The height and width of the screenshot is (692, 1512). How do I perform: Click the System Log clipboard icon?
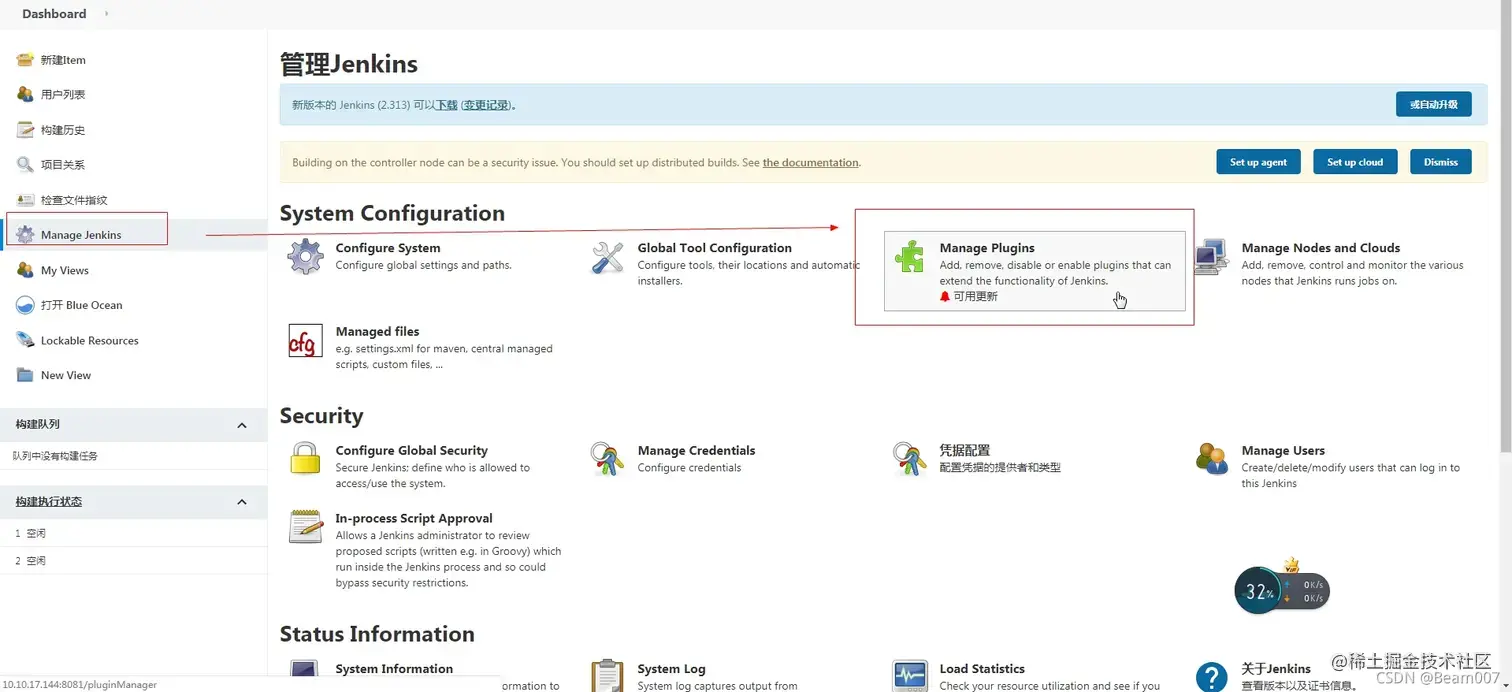(x=607, y=676)
